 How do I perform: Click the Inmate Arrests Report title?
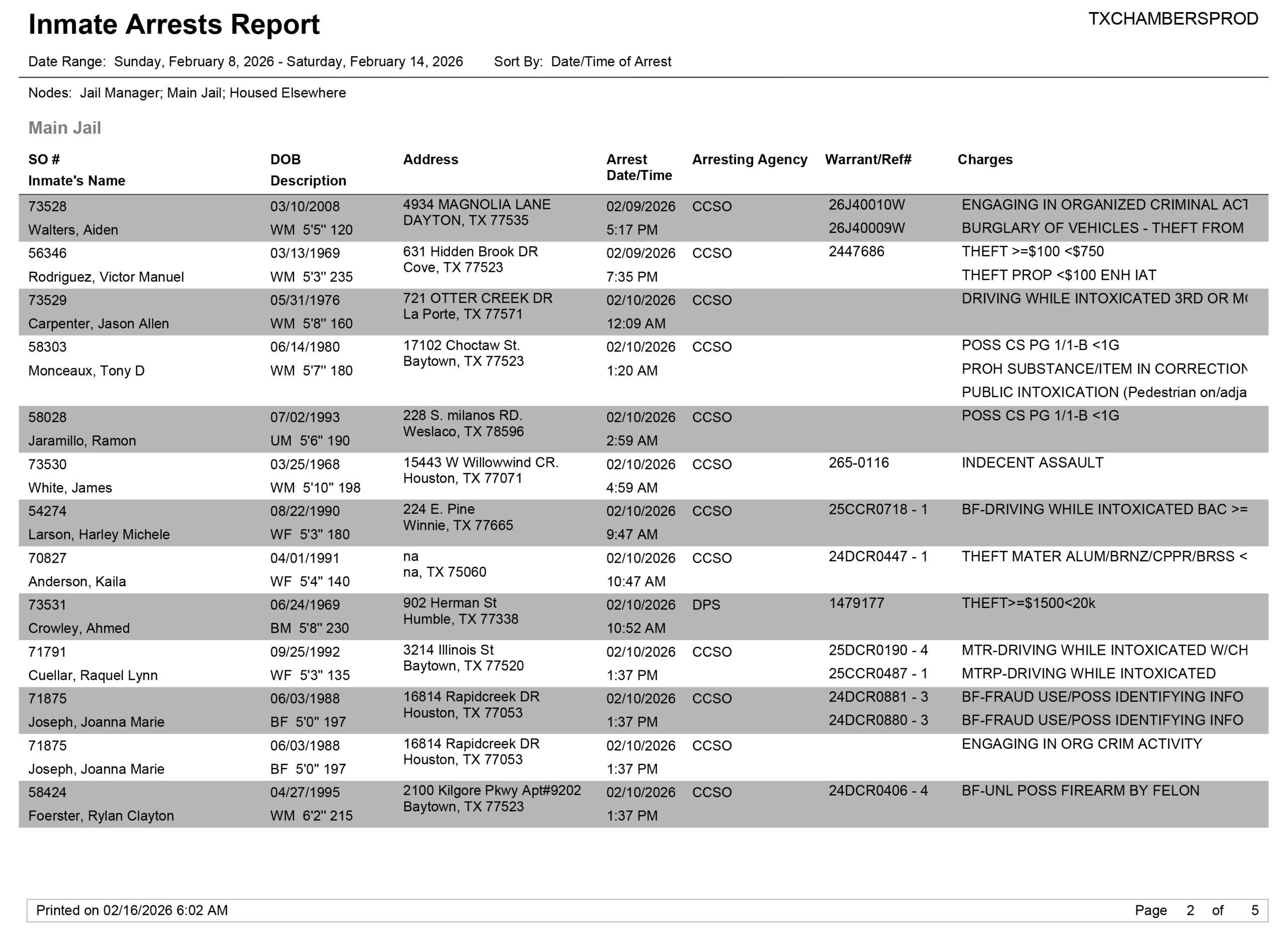174,25
